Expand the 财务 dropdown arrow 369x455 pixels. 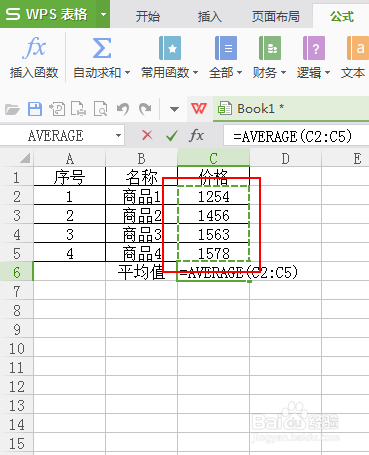click(283, 72)
